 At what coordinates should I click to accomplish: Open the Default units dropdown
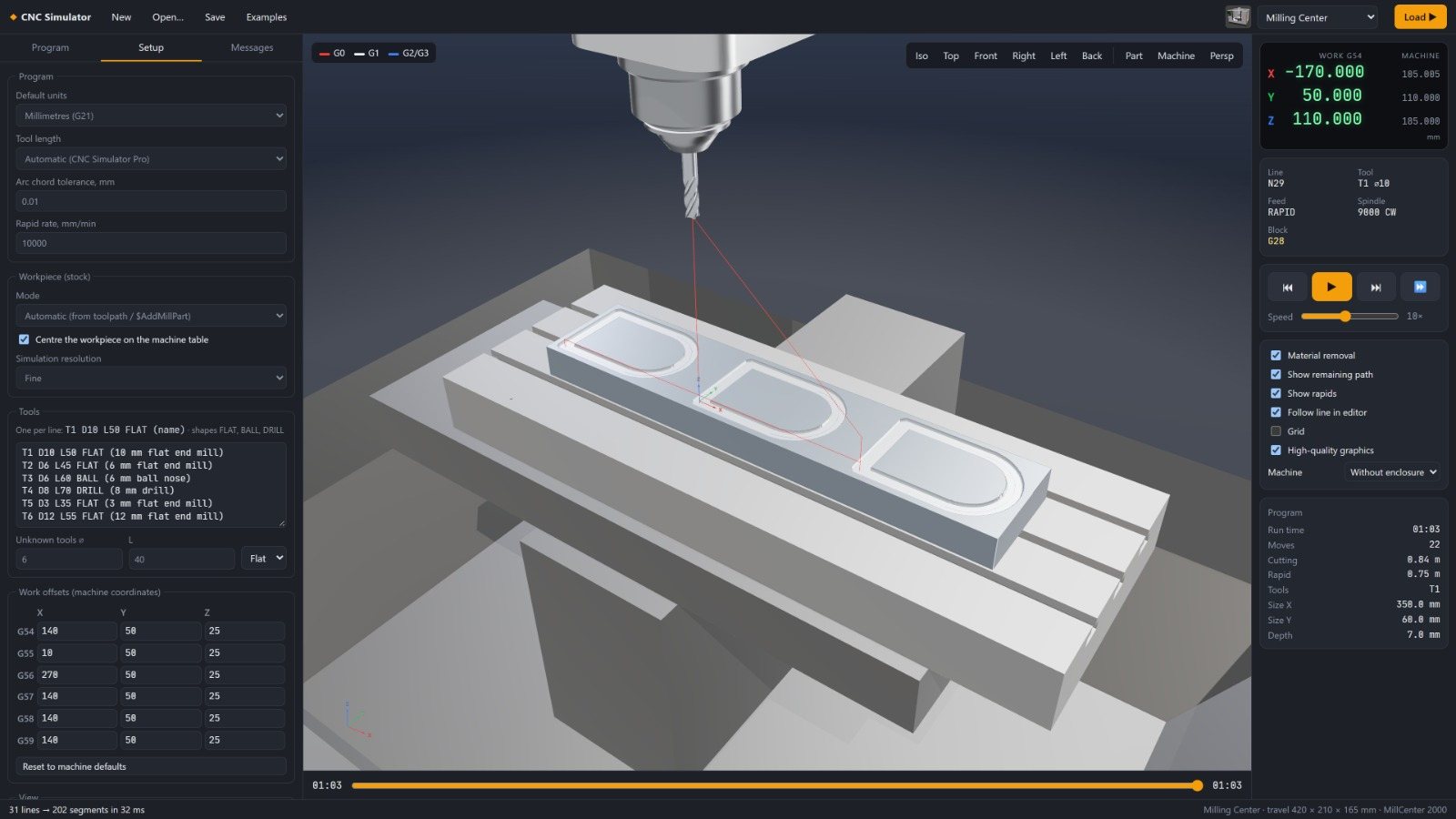click(151, 116)
